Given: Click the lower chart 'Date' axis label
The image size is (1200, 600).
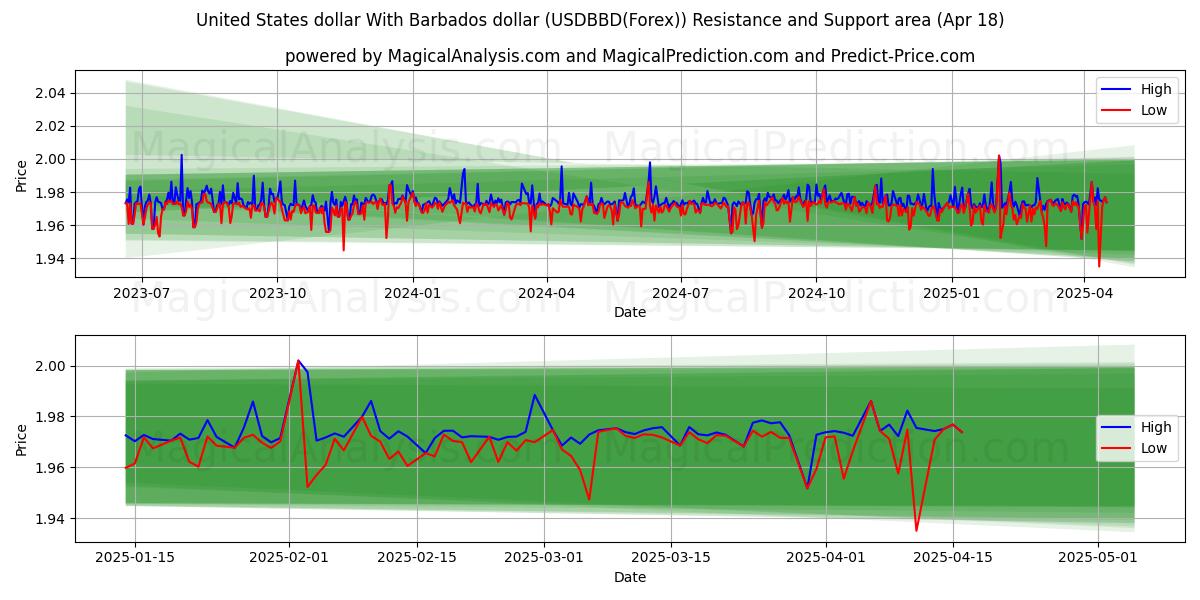Looking at the screenshot, I should (630, 577).
